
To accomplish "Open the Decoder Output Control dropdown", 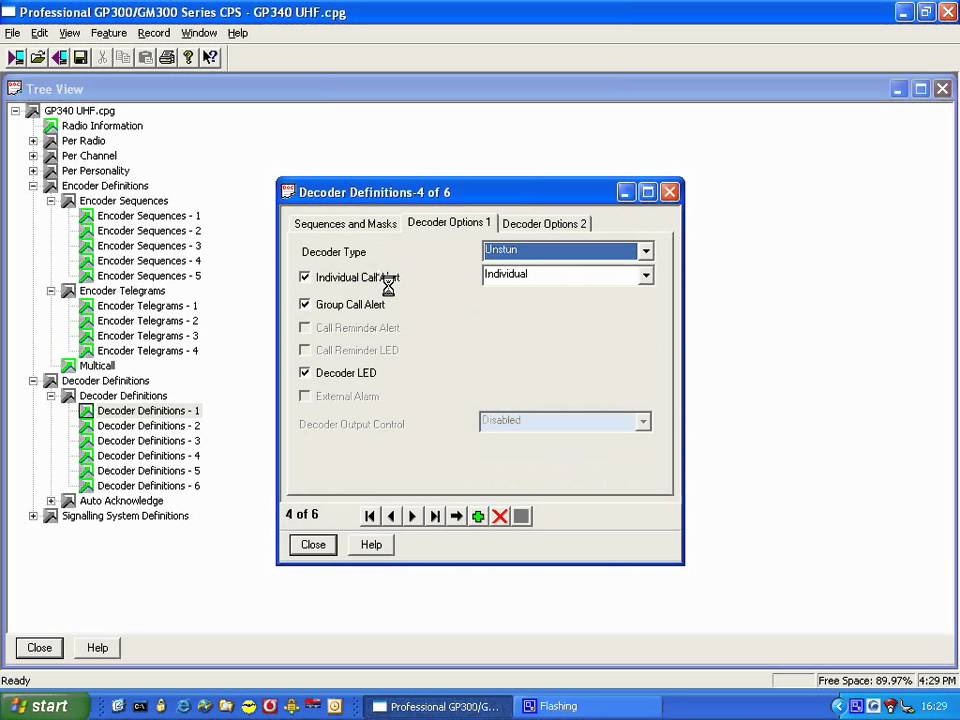I will 643,421.
